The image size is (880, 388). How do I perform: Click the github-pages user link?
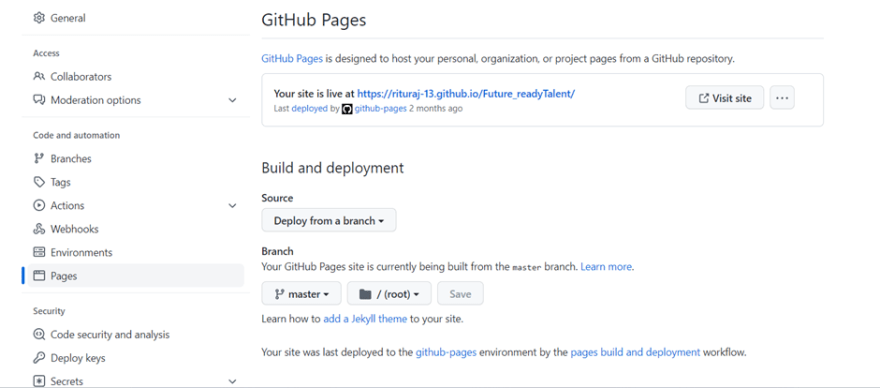tap(380, 108)
